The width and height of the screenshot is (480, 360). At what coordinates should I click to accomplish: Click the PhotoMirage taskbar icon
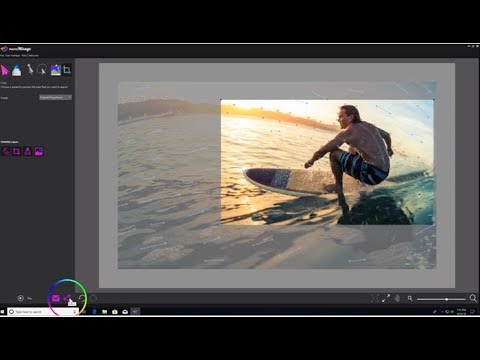click(135, 312)
